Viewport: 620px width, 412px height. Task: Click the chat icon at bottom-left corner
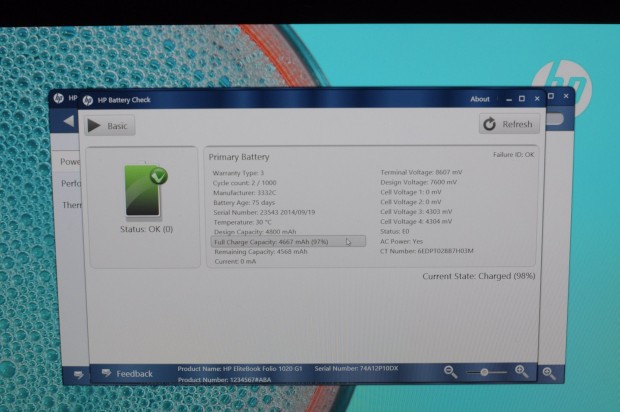(x=78, y=374)
